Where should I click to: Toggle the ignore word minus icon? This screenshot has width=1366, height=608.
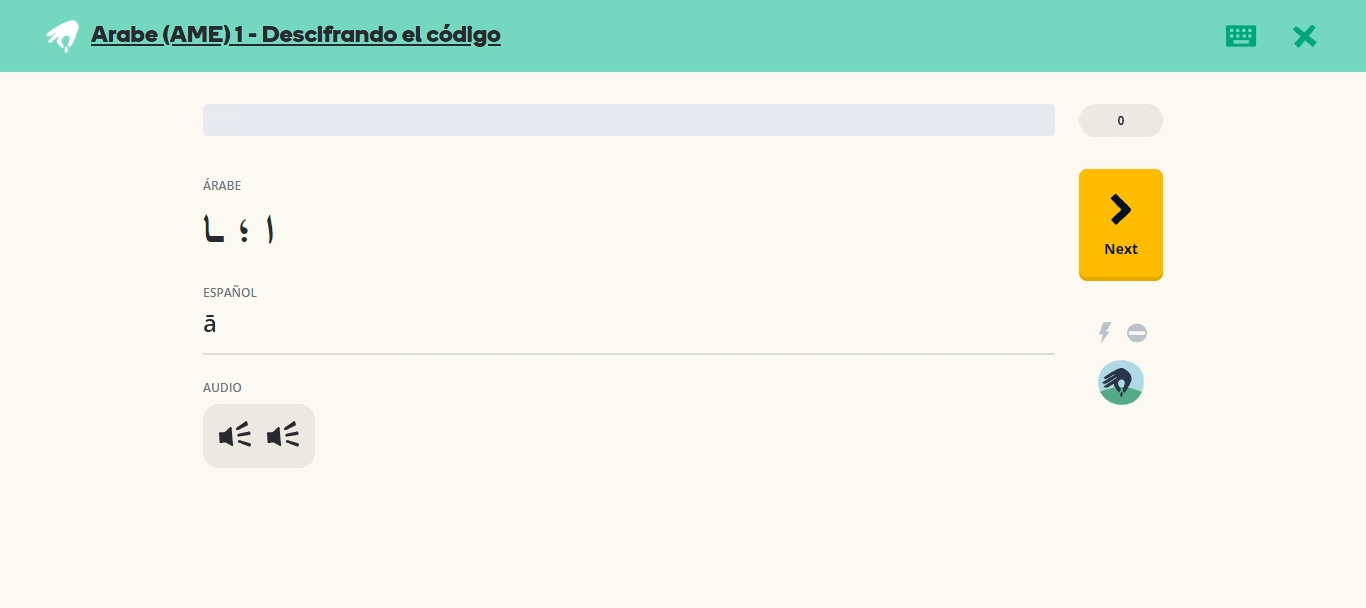pyautogui.click(x=1137, y=333)
